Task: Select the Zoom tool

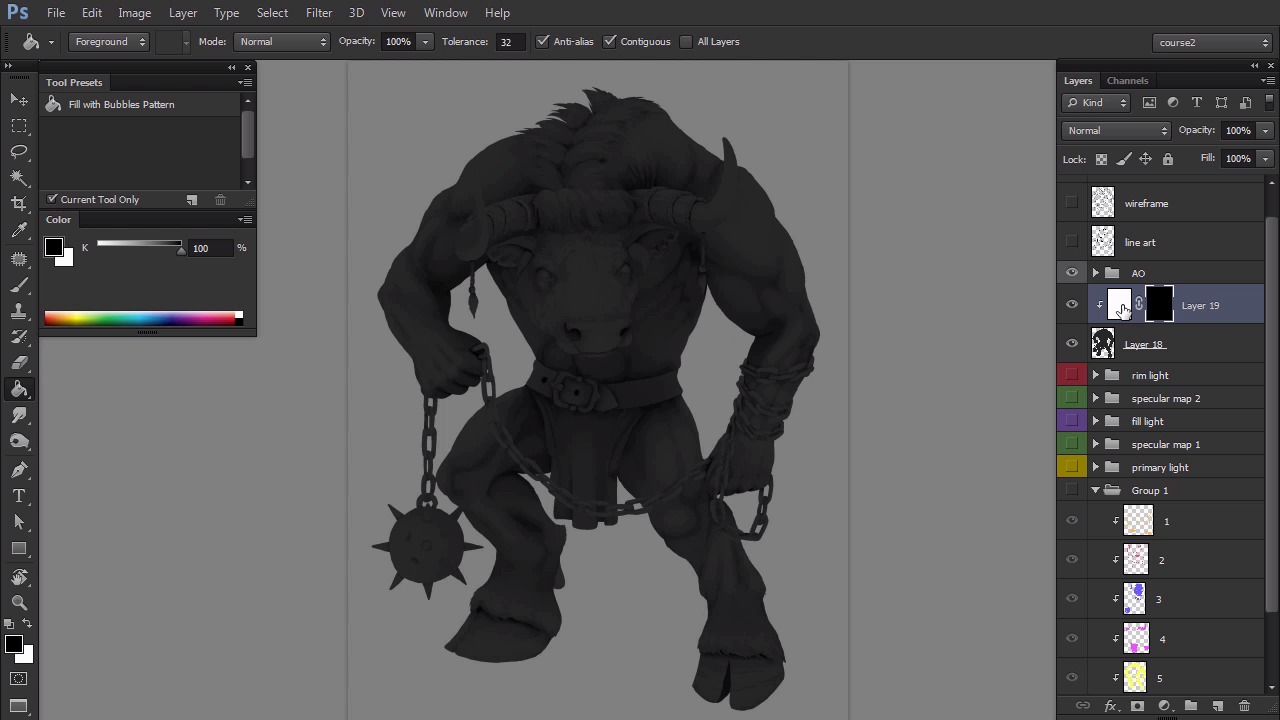Action: pyautogui.click(x=19, y=603)
